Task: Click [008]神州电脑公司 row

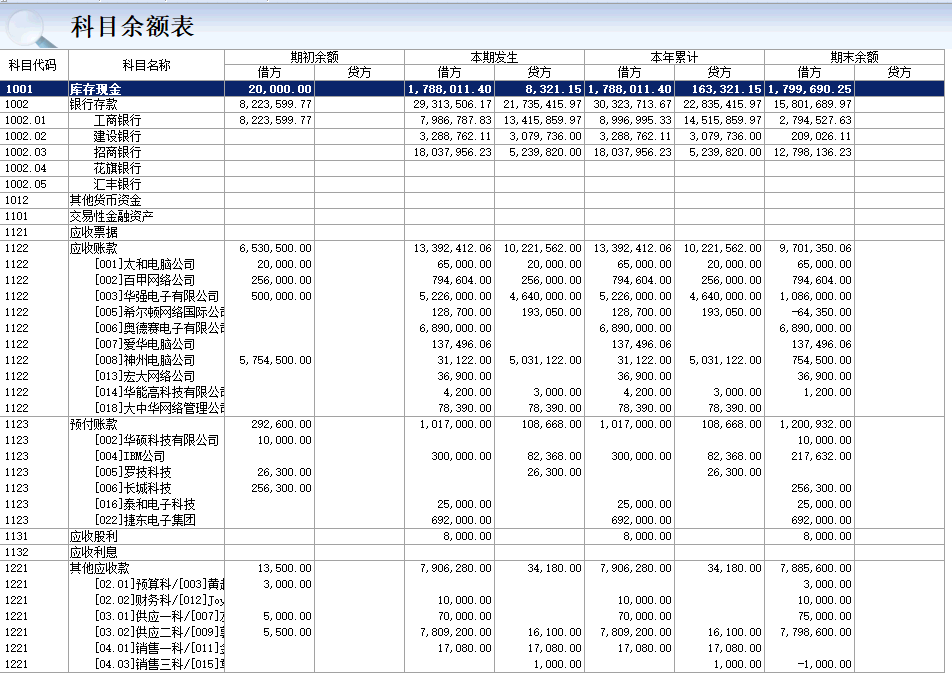Action: (x=472, y=360)
